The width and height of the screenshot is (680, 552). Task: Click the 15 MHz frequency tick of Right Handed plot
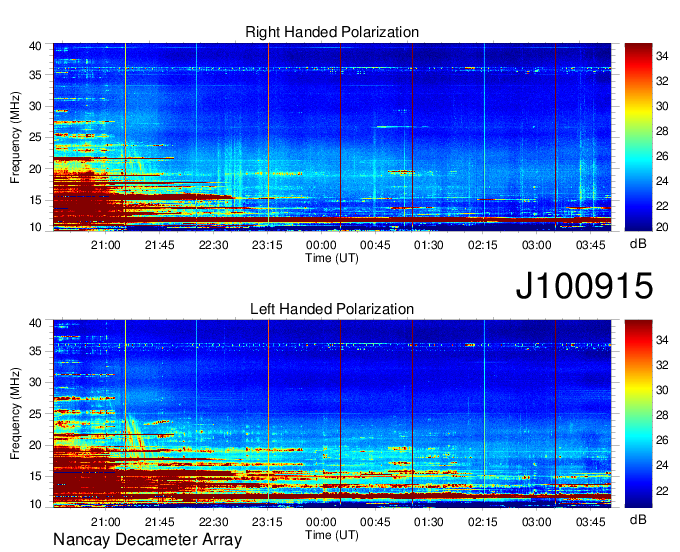point(36,200)
